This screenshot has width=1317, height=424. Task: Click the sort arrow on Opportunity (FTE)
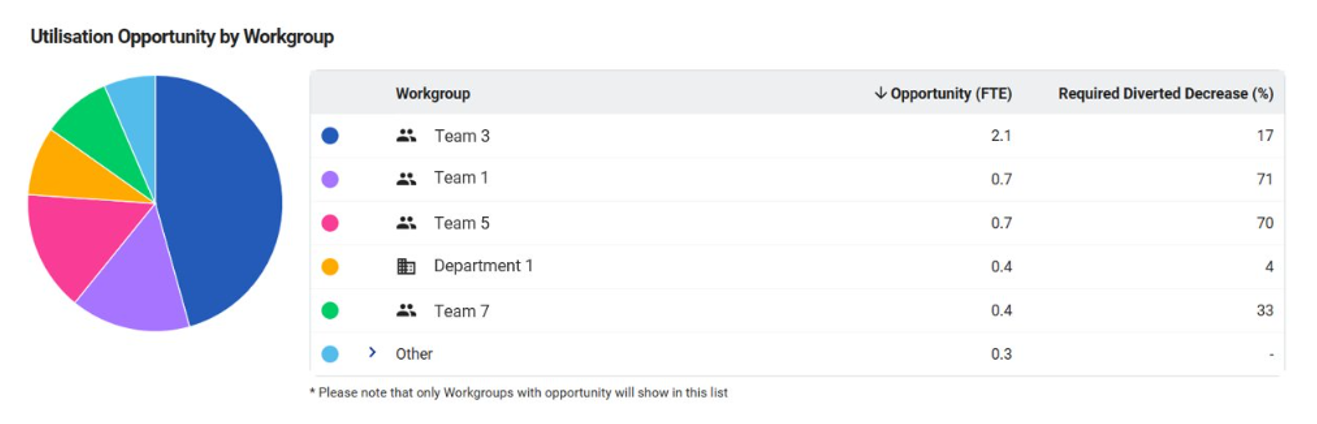881,93
